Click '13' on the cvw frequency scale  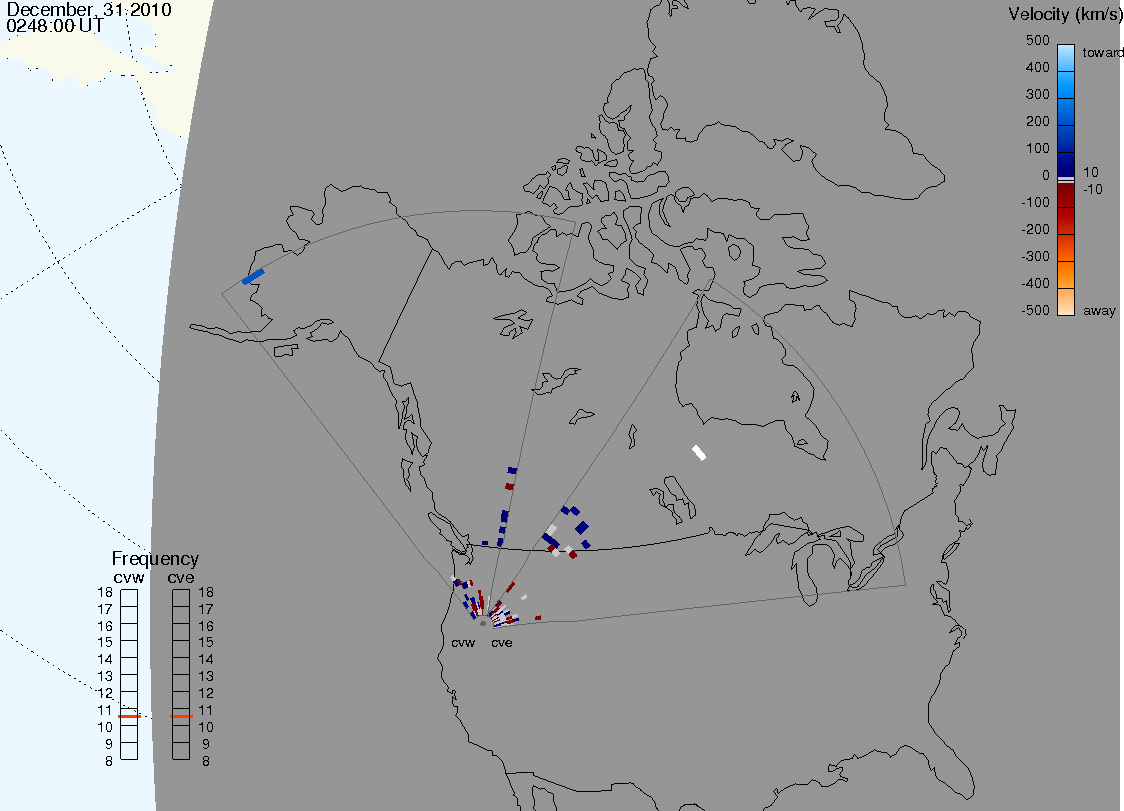[105, 676]
